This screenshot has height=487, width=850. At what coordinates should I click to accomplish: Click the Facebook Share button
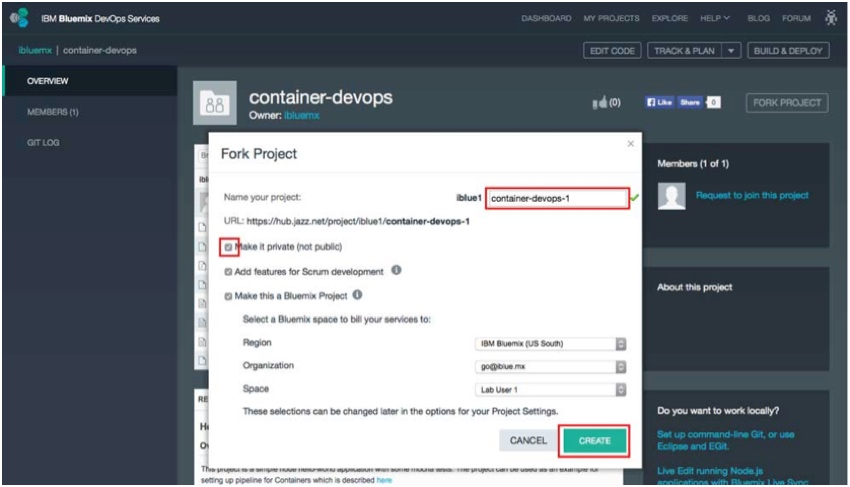(x=690, y=102)
